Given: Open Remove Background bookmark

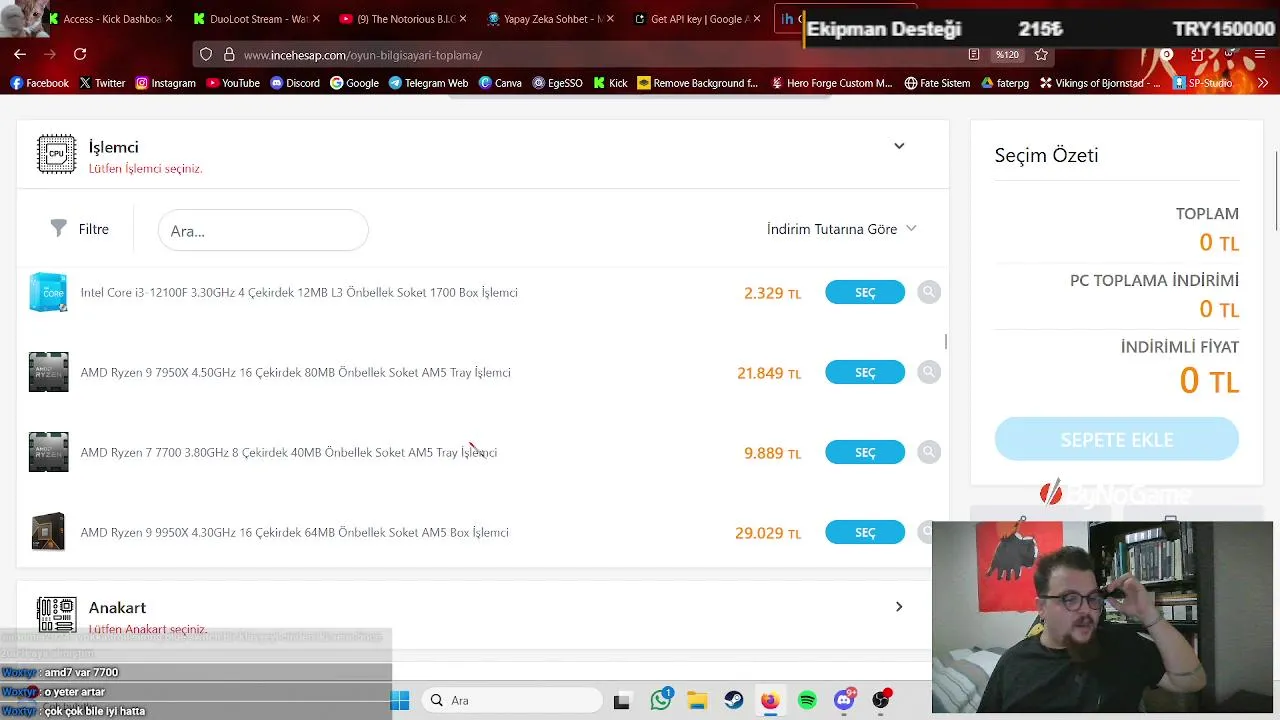Looking at the screenshot, I should pos(698,83).
